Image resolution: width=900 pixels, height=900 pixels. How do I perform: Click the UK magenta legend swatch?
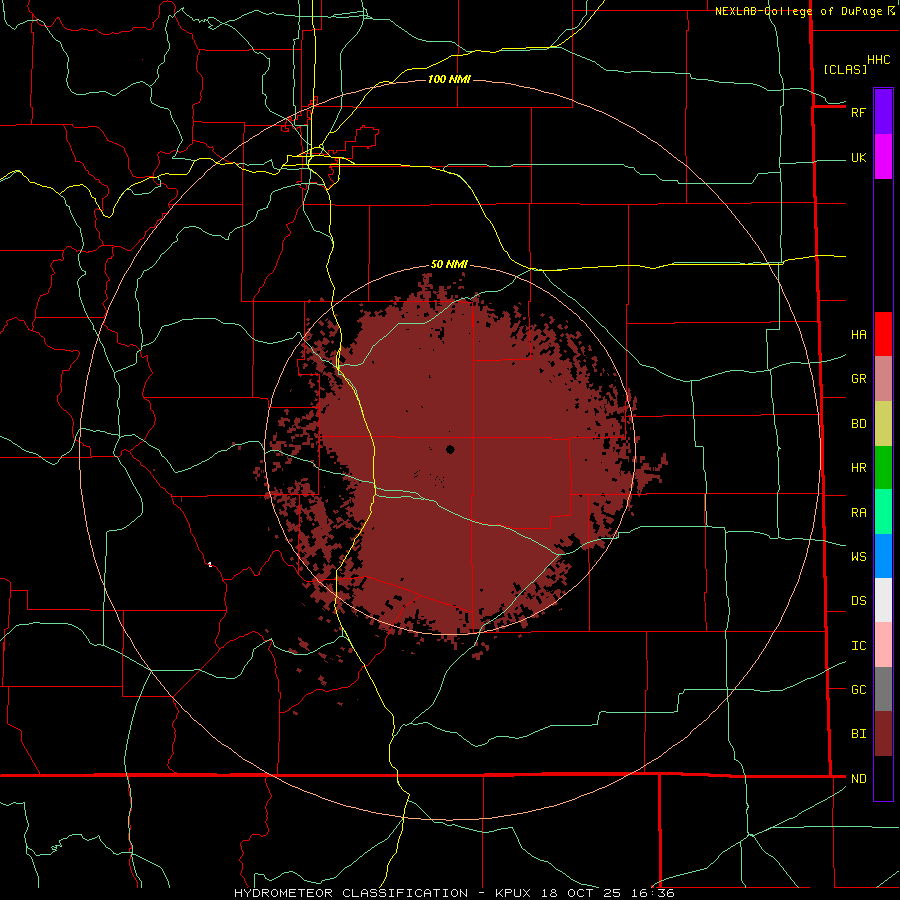coord(883,157)
